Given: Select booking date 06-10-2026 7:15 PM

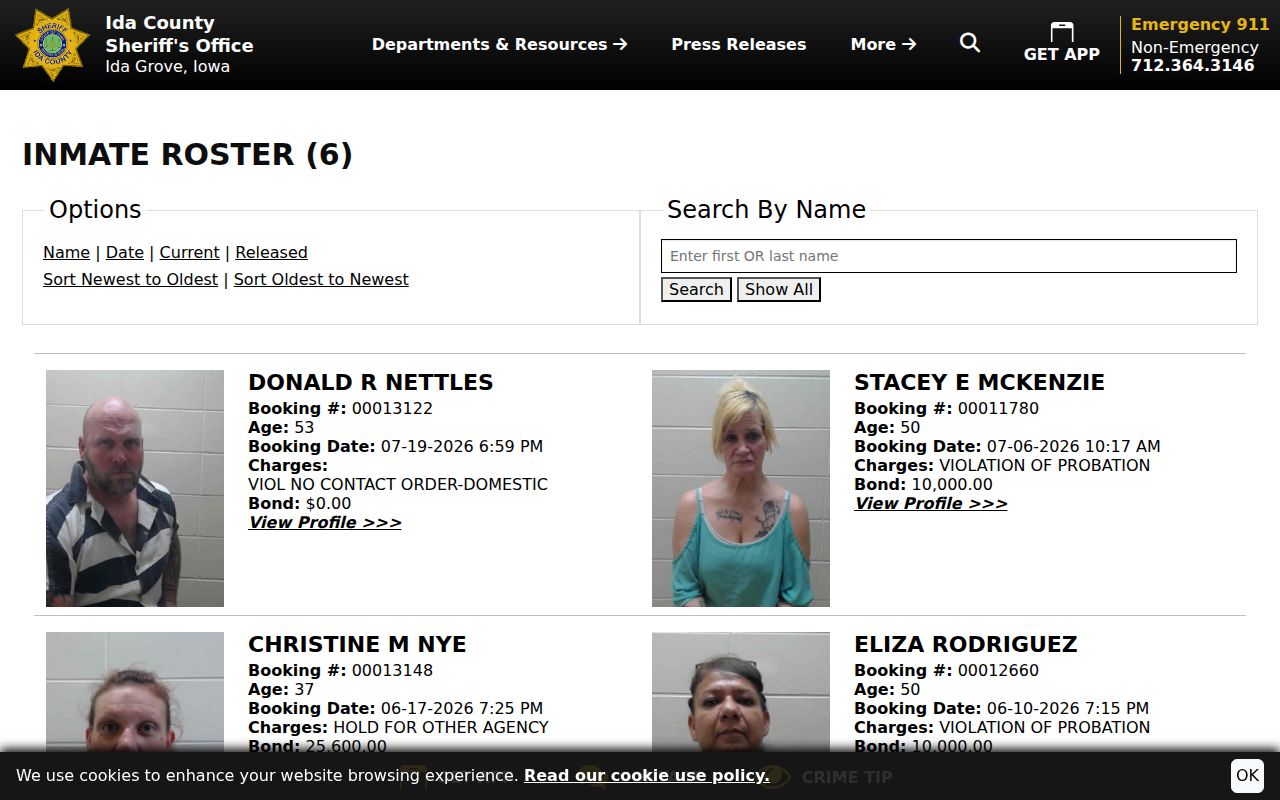Looking at the screenshot, I should click(1068, 709).
